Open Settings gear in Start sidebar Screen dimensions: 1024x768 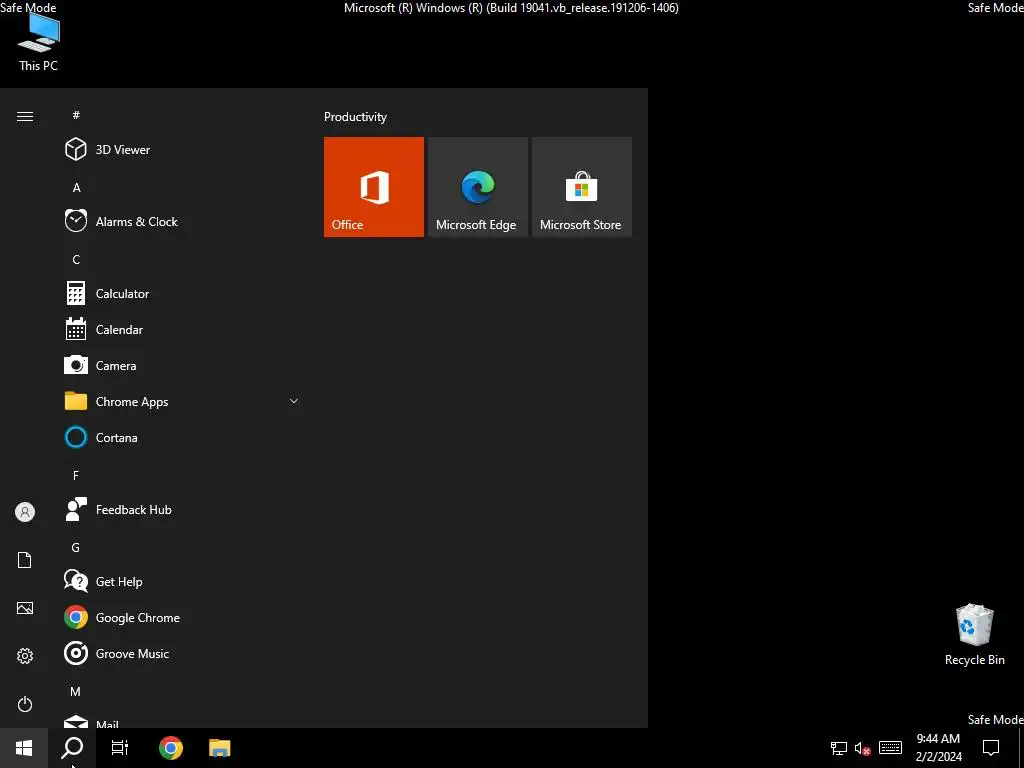25,656
